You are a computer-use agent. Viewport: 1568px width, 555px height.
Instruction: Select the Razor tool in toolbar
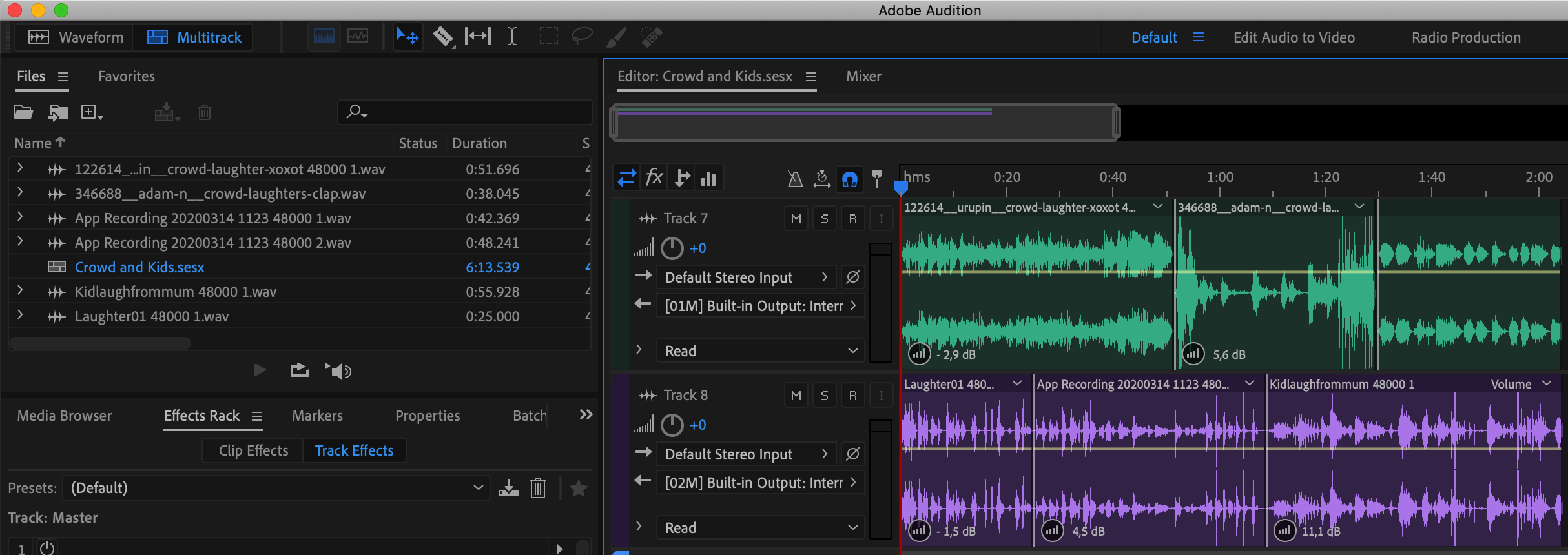coord(442,37)
